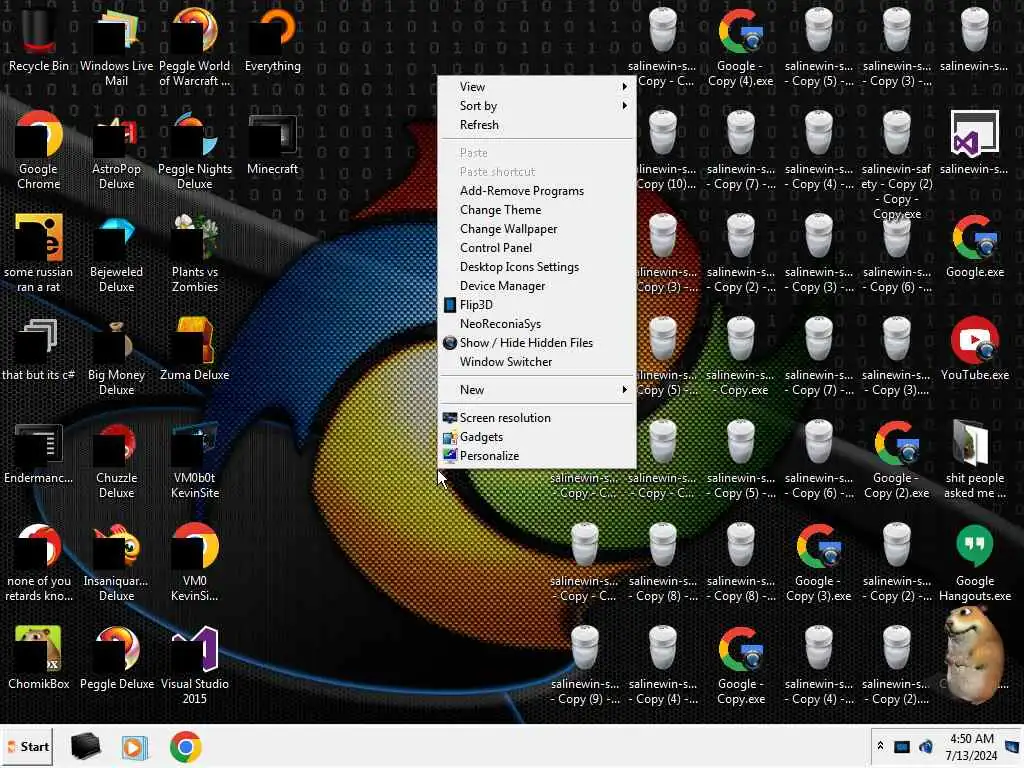This screenshot has width=1024, height=768.
Task: Click the Minecraft desktop icon
Action: [x=272, y=145]
